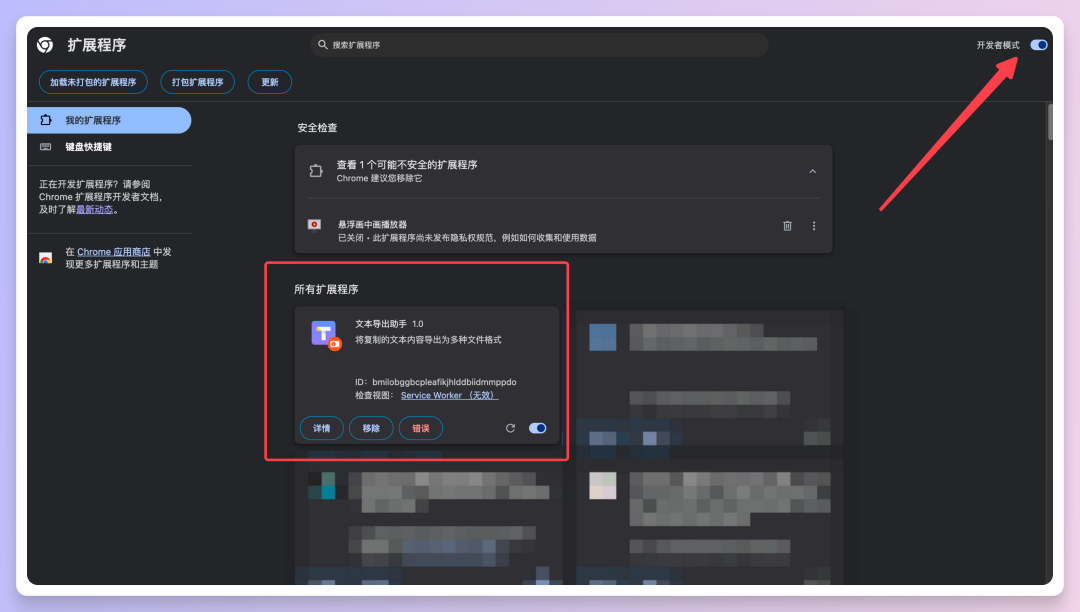Click the safety check puzzle icon
This screenshot has width=1080, height=612.
316,171
